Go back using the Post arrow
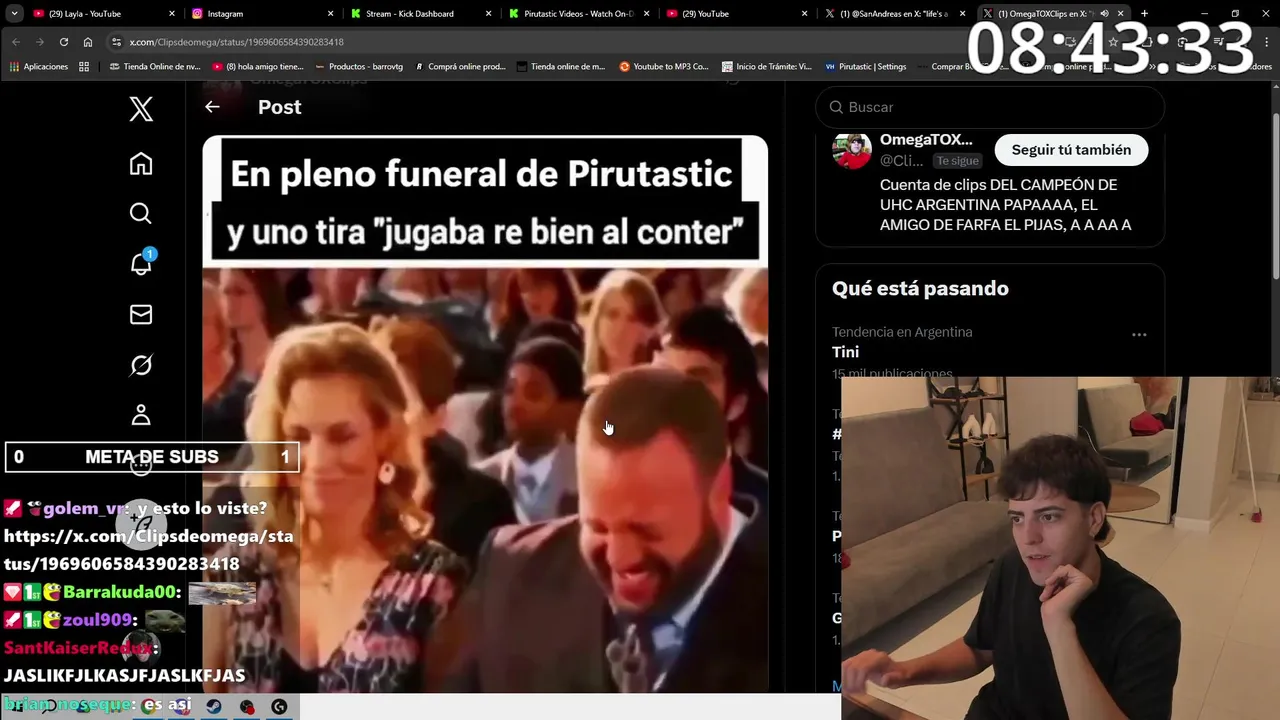 (212, 107)
